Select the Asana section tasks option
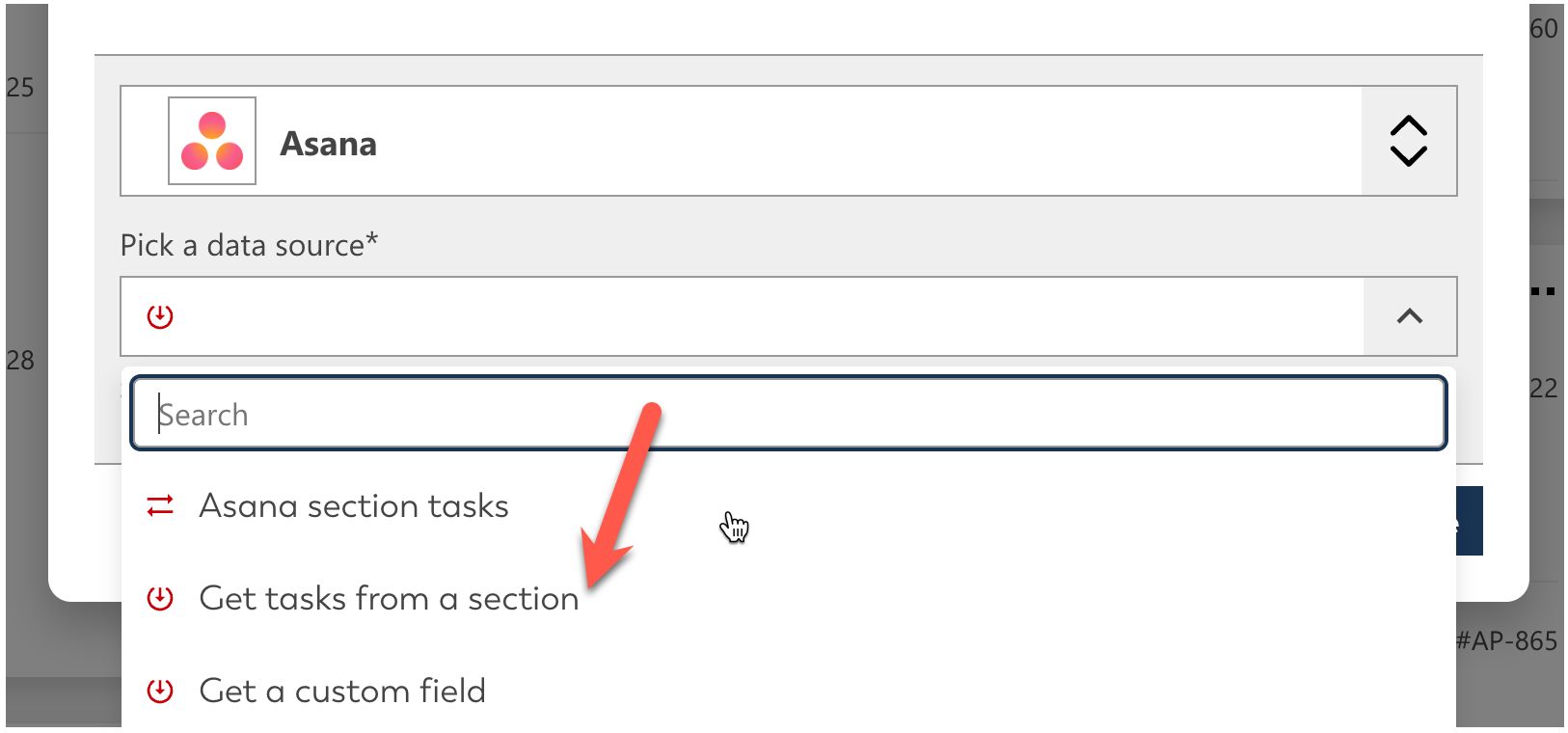1568x733 pixels. click(354, 505)
